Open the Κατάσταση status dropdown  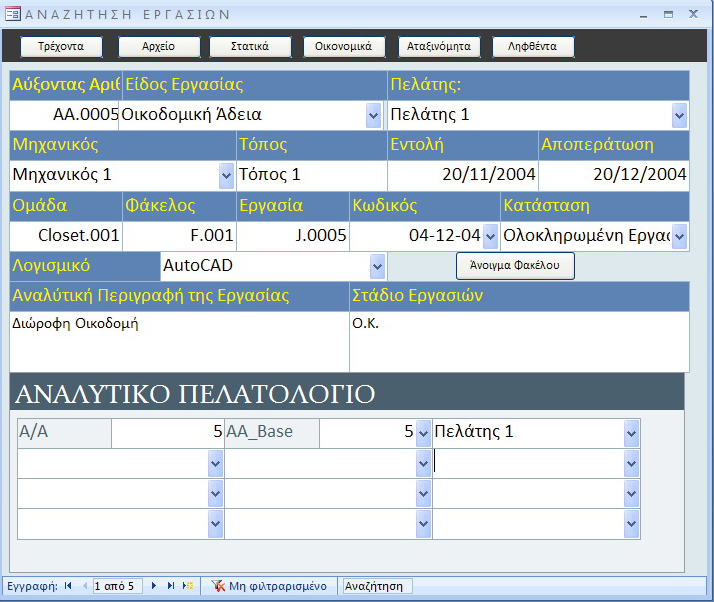click(679, 236)
